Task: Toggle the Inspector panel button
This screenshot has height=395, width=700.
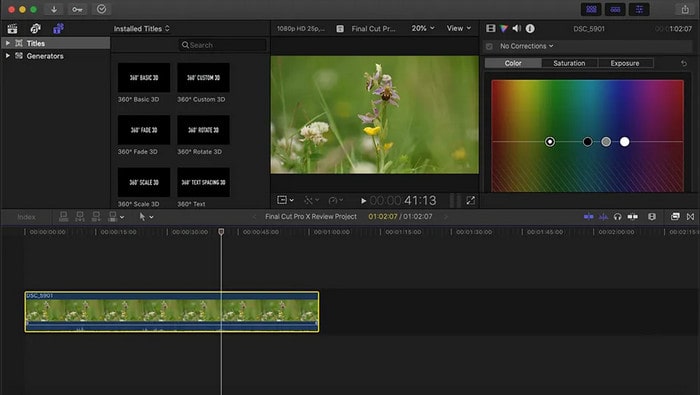Action: [x=639, y=9]
